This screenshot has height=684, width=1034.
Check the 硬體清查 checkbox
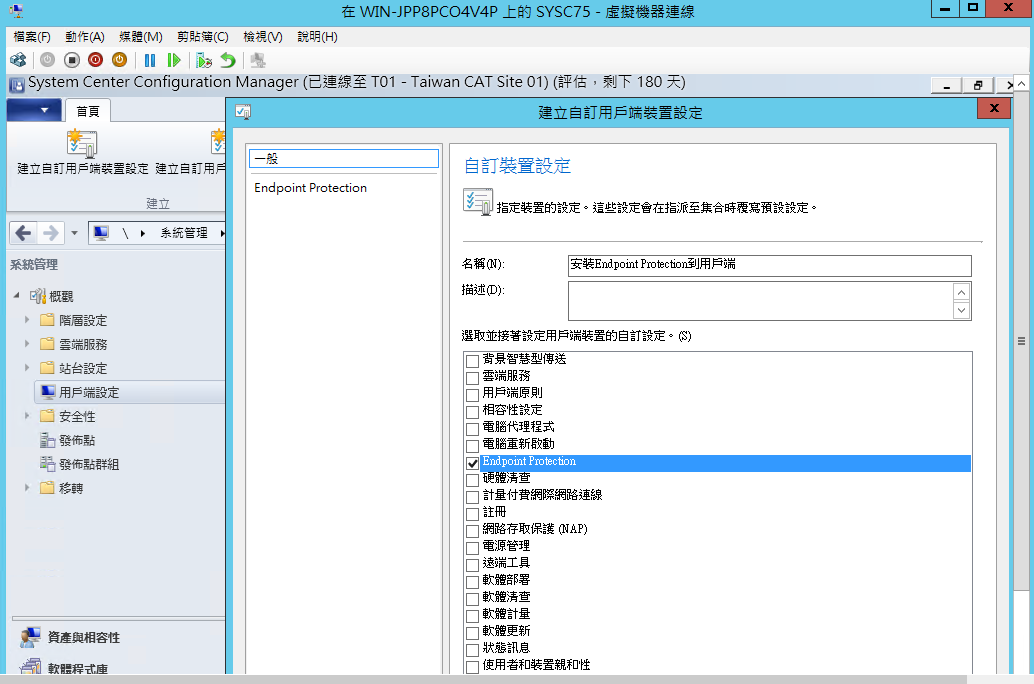(x=472, y=480)
